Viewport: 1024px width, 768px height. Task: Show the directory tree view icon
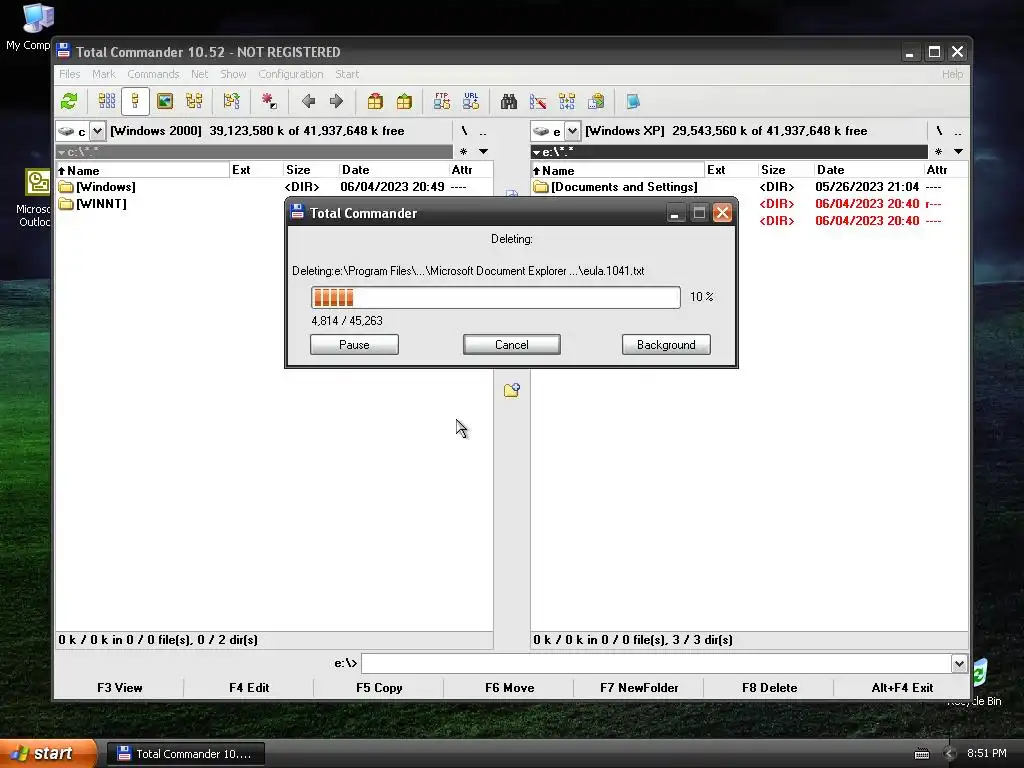[194, 101]
